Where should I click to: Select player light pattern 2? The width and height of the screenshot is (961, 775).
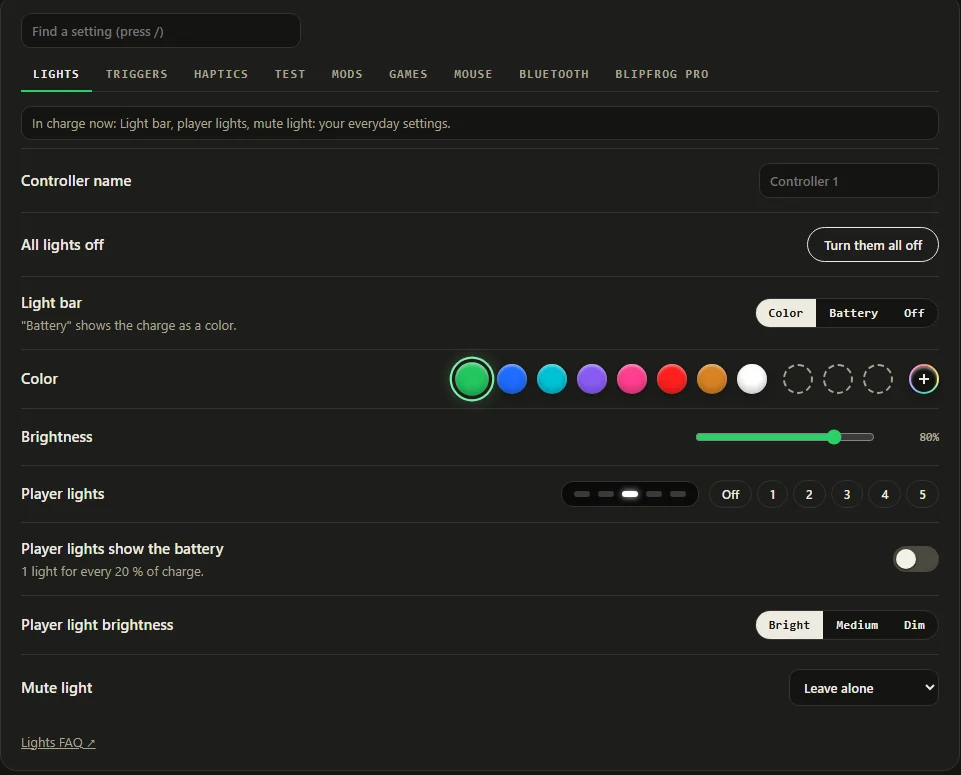809,494
